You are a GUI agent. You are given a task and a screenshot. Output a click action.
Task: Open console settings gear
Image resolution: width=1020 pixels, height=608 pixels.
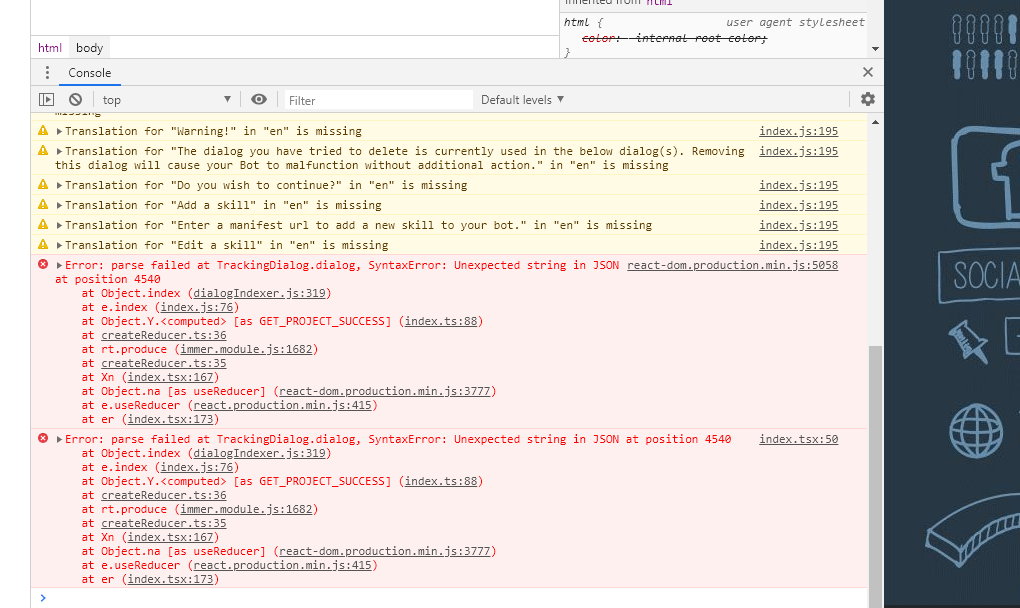(866, 99)
